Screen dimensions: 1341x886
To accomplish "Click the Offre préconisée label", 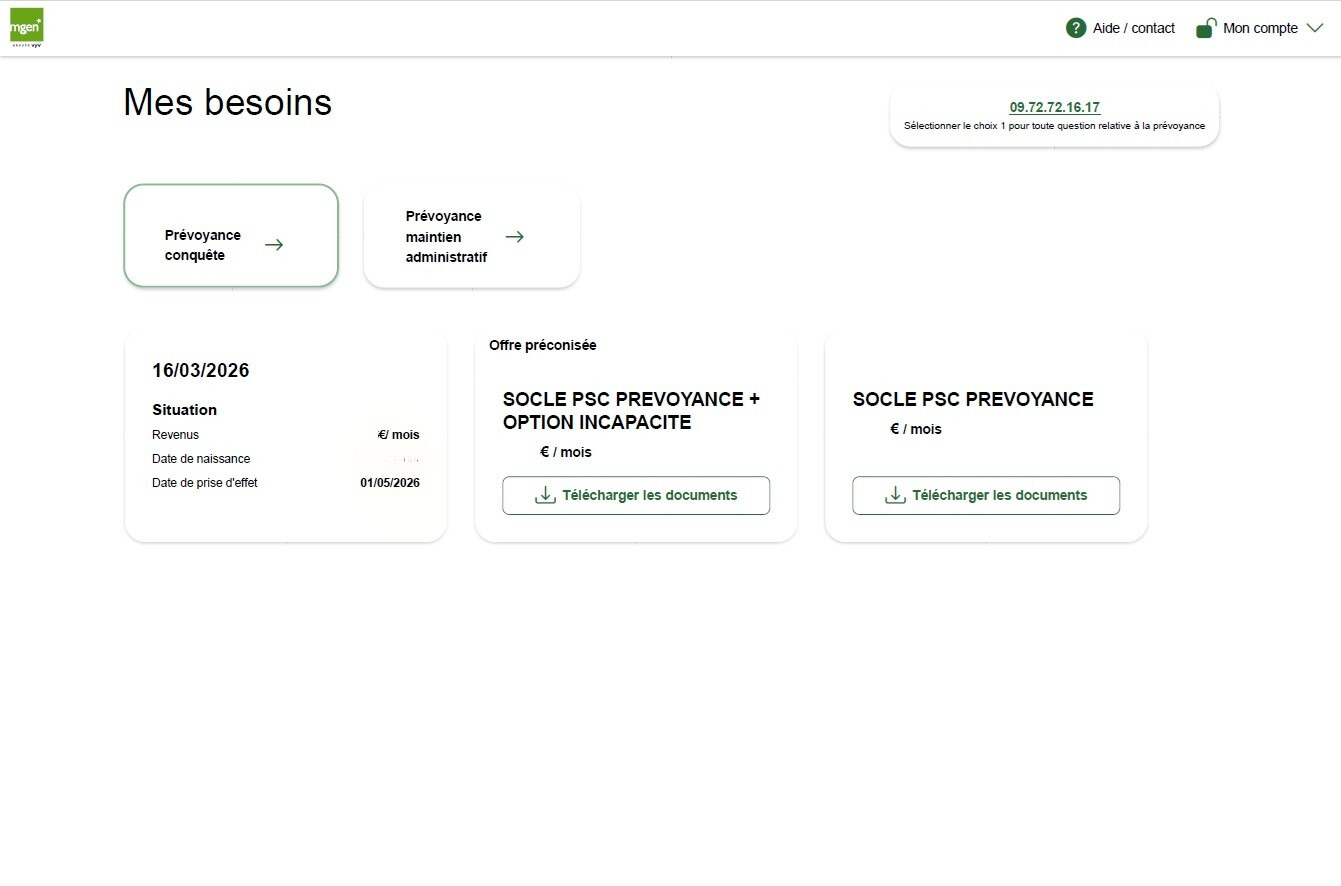I will [x=542, y=345].
